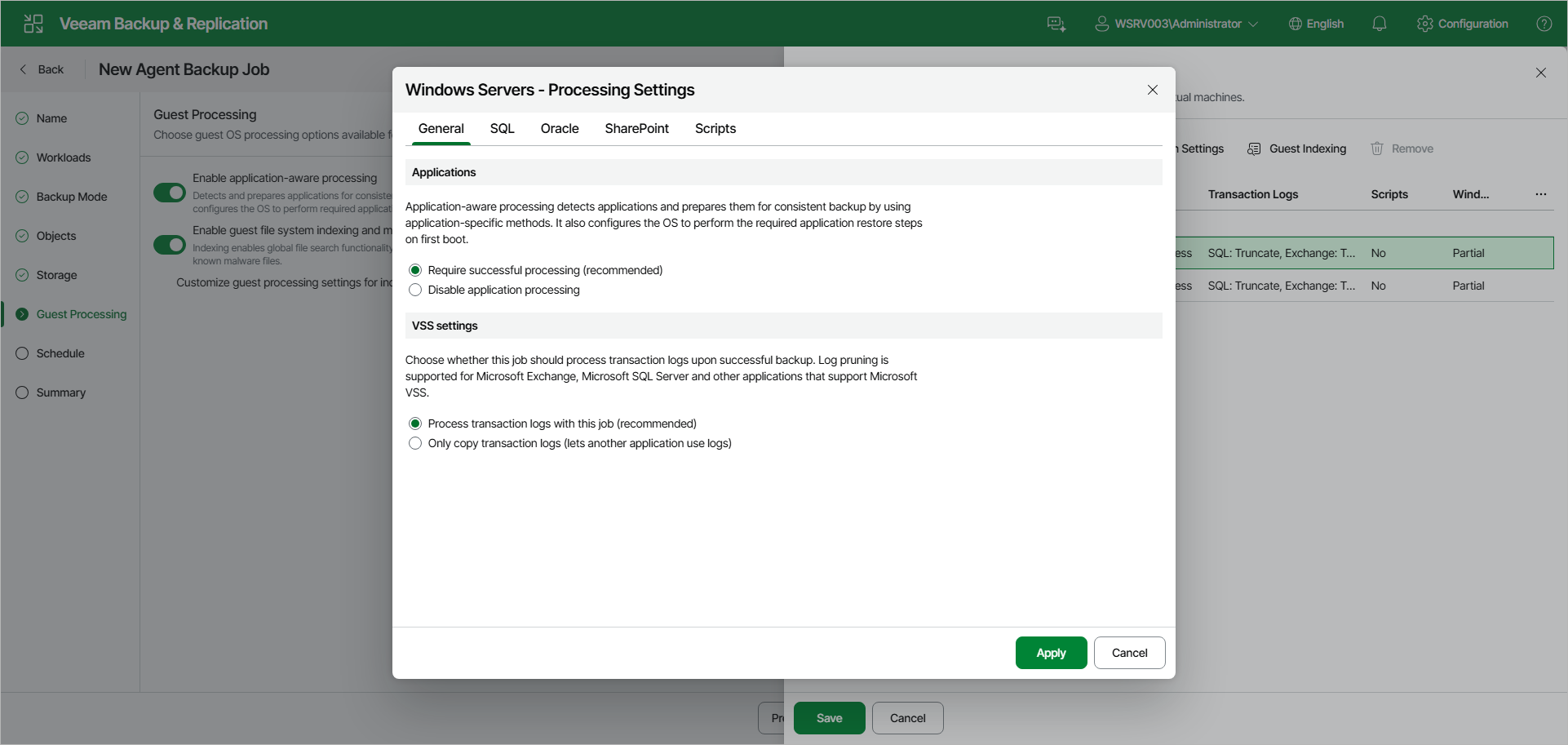
Task: Go to the Objects wizard step
Action: [56, 236]
